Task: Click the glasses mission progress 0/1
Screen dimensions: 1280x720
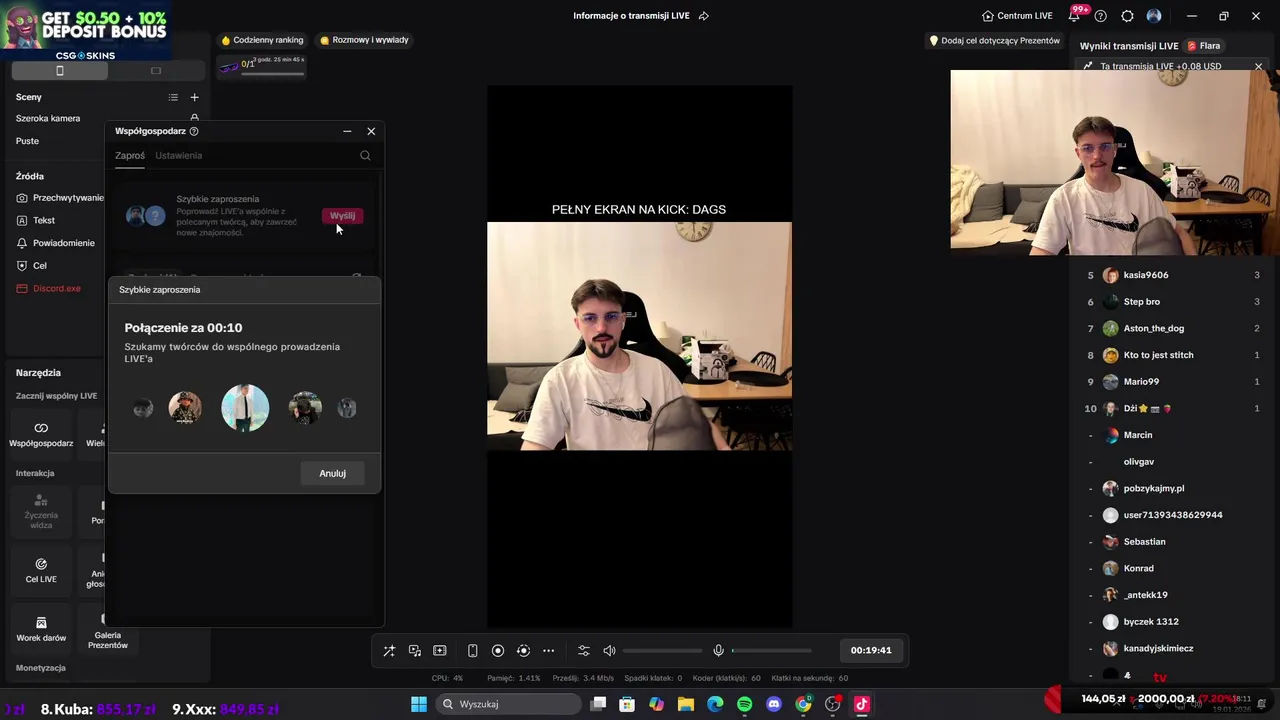Action: [x=261, y=66]
